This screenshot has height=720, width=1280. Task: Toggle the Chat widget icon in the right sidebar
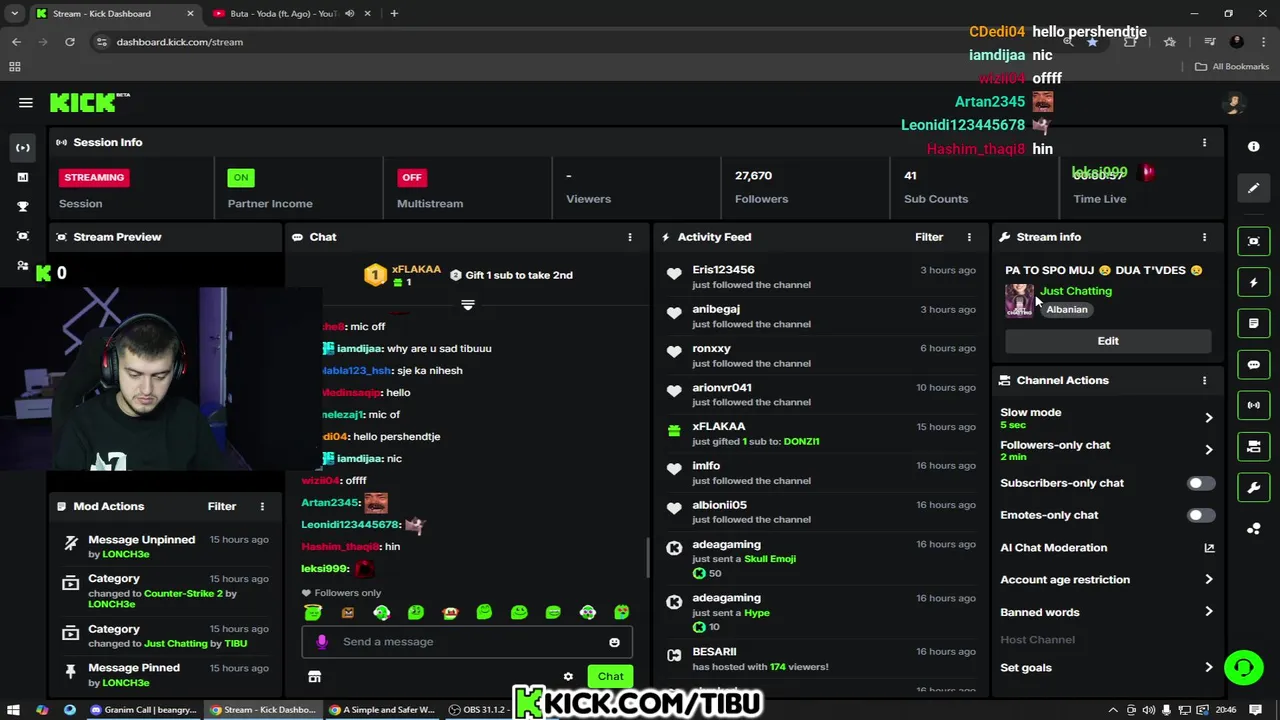(x=1254, y=365)
